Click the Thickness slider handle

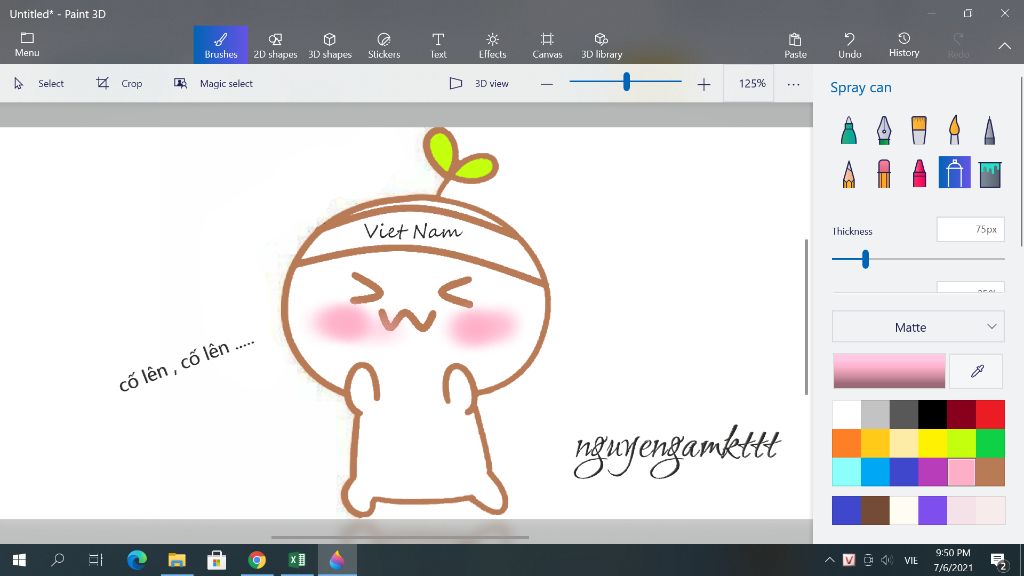[865, 259]
